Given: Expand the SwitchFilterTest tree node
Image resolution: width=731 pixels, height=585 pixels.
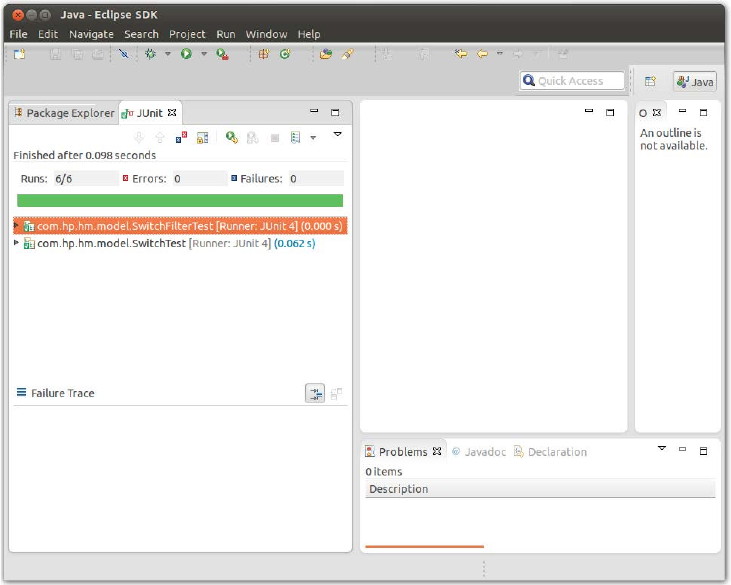Looking at the screenshot, I should [x=17, y=226].
